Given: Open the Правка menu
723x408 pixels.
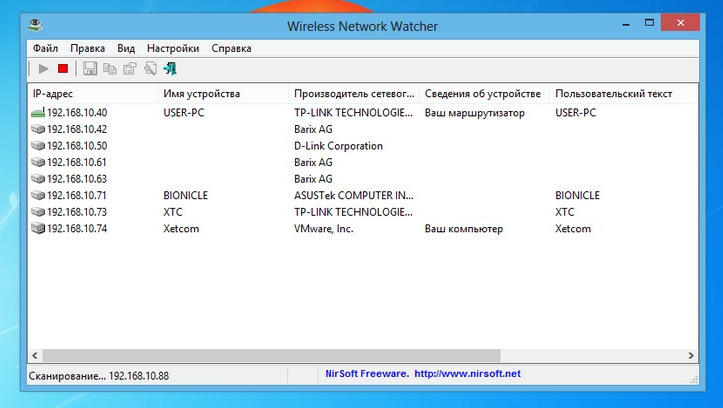Looking at the screenshot, I should tap(88, 48).
